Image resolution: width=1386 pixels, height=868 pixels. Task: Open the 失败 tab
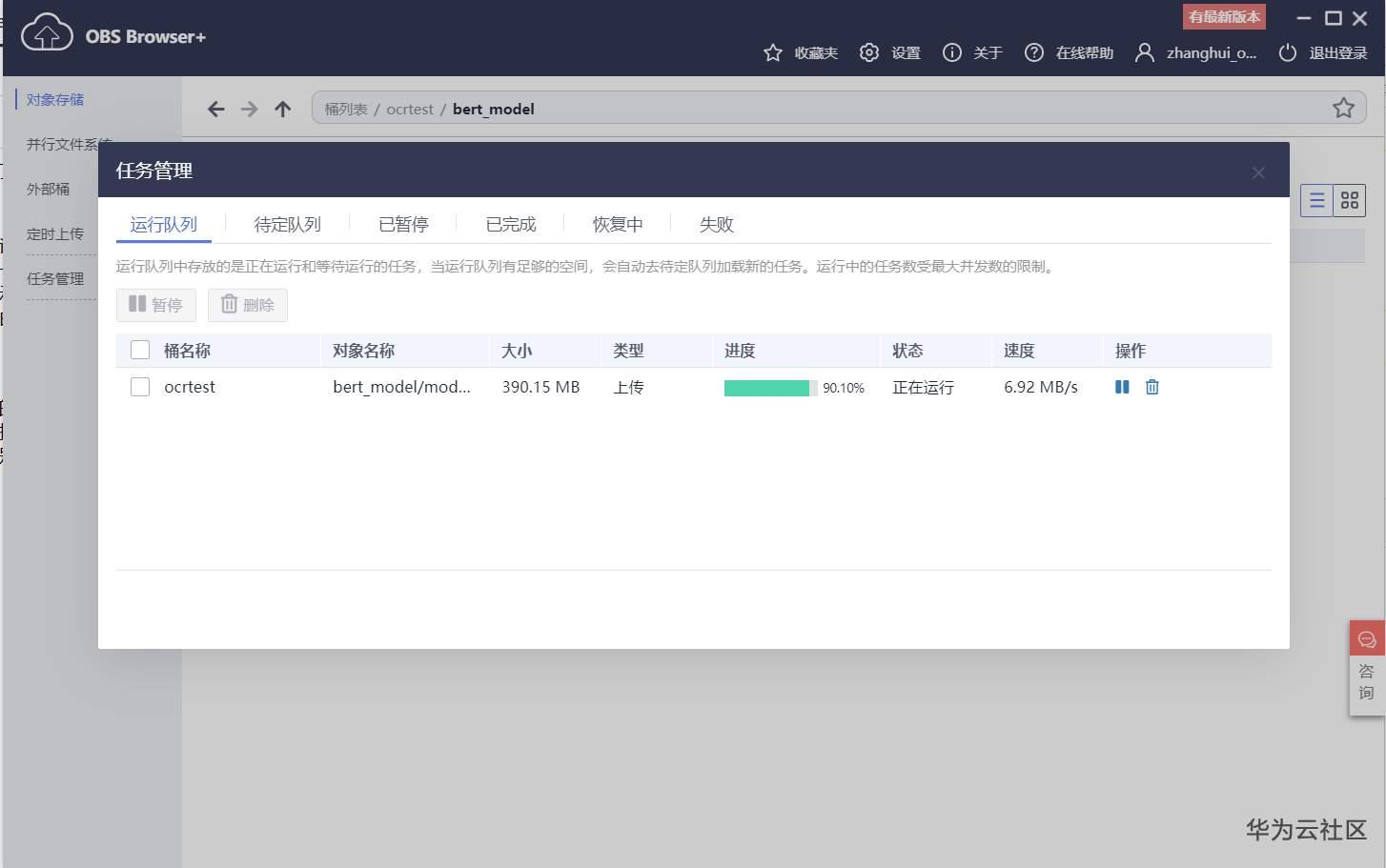click(717, 225)
